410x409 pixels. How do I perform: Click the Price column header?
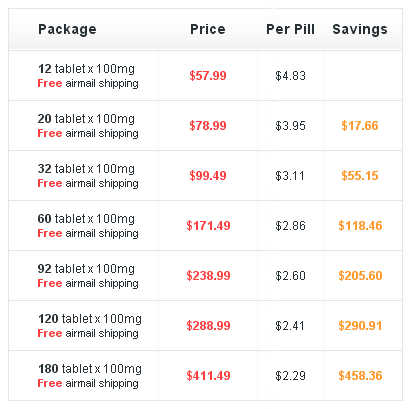pyautogui.click(x=208, y=29)
